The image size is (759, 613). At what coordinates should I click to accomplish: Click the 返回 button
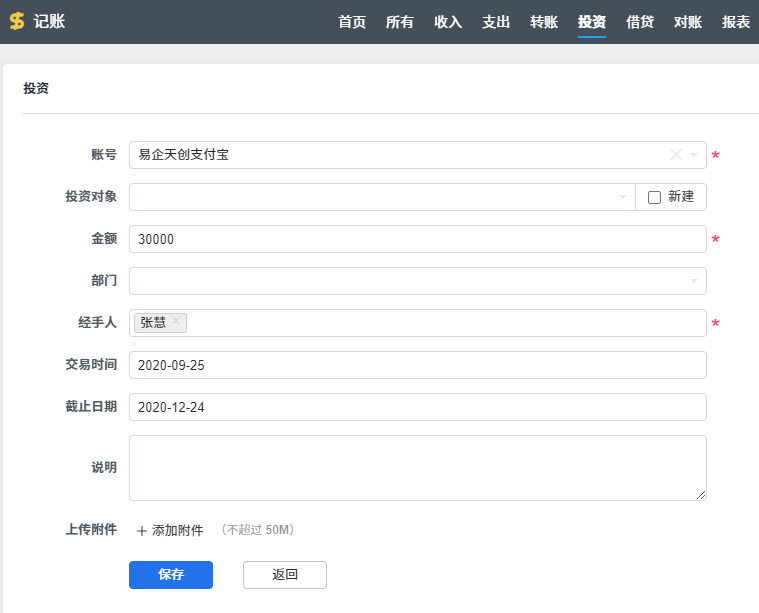coord(285,575)
